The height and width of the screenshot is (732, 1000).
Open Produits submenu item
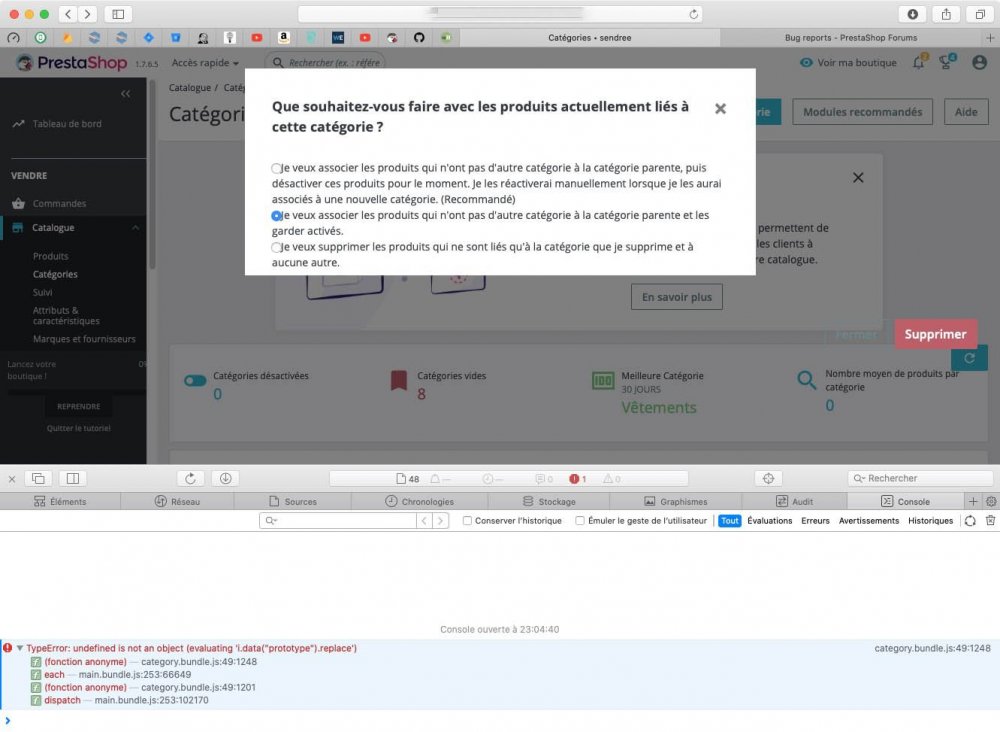click(50, 256)
